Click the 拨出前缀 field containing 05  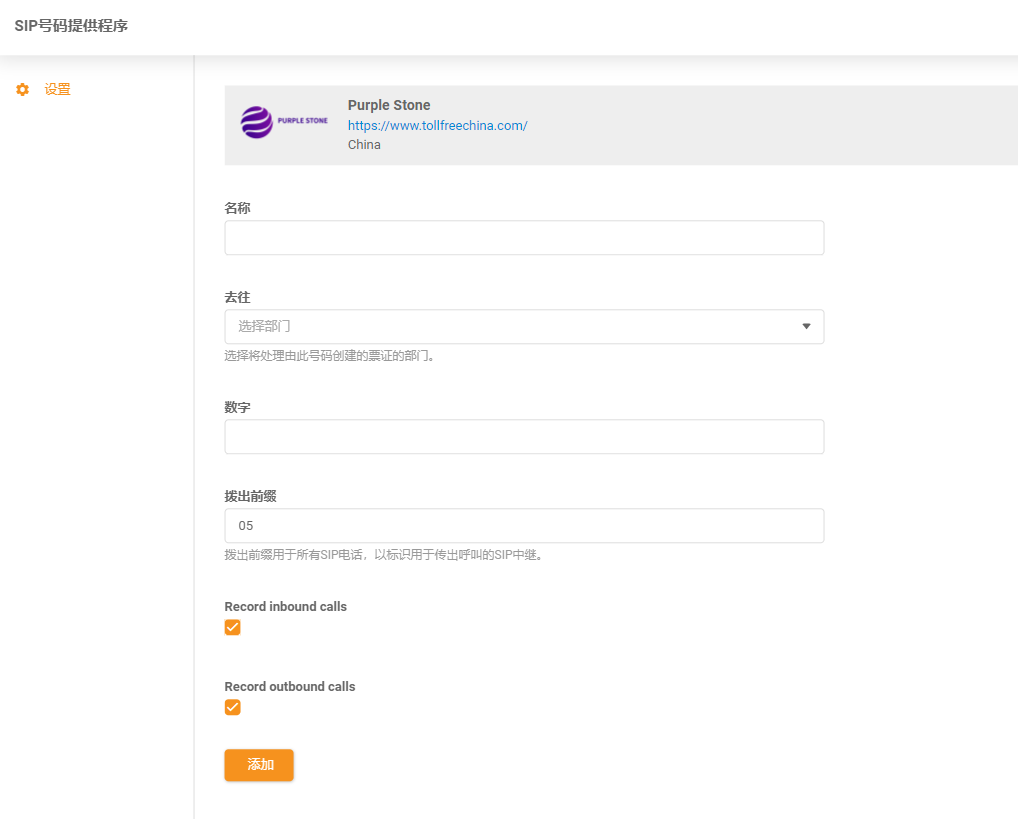[524, 526]
